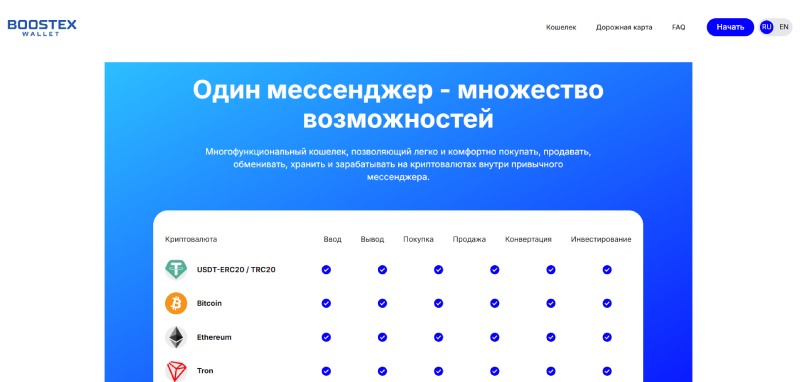Viewport: 800px width, 382px height.
Task: Click Bitcoin row checkmark under Вывод
Action: click(x=382, y=303)
